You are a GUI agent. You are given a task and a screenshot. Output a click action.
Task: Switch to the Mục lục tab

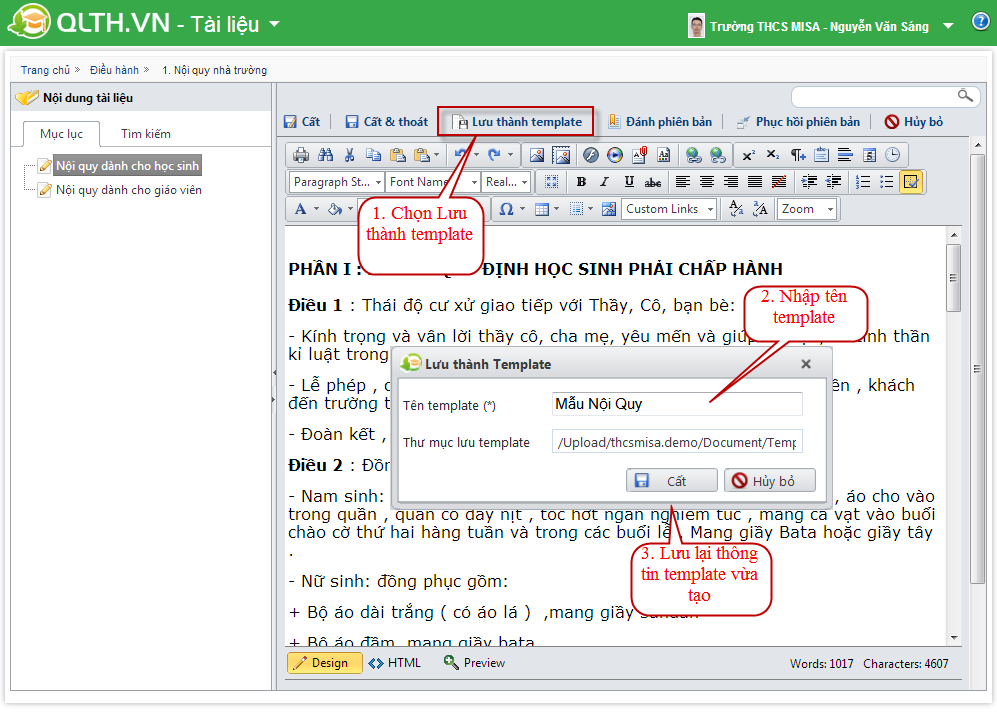tap(61, 134)
